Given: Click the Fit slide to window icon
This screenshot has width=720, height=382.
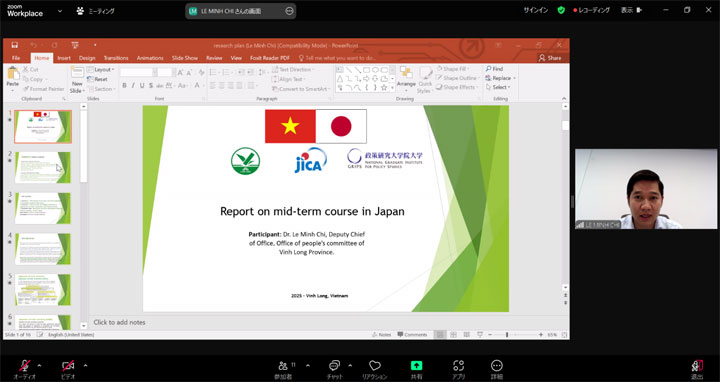Looking at the screenshot, I should [564, 335].
